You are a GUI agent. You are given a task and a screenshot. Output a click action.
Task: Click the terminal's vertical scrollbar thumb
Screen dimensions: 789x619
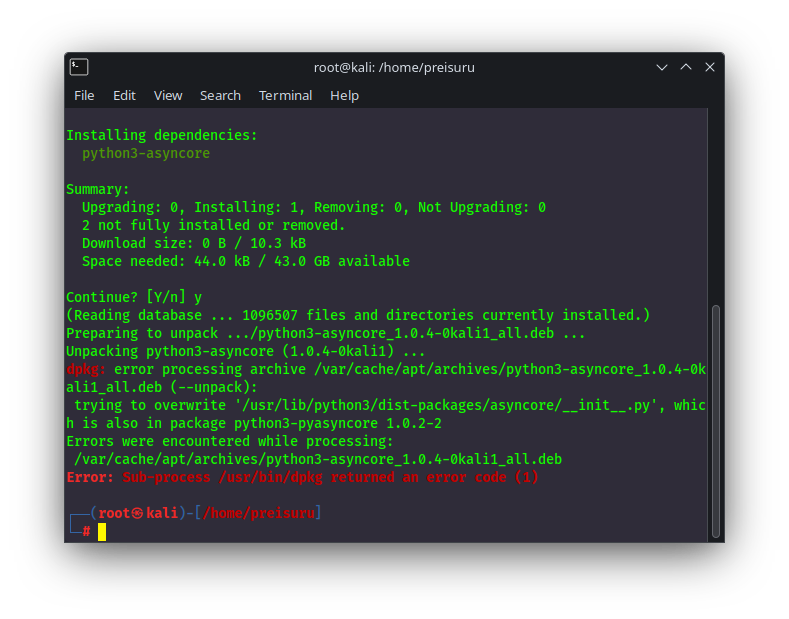(715, 420)
